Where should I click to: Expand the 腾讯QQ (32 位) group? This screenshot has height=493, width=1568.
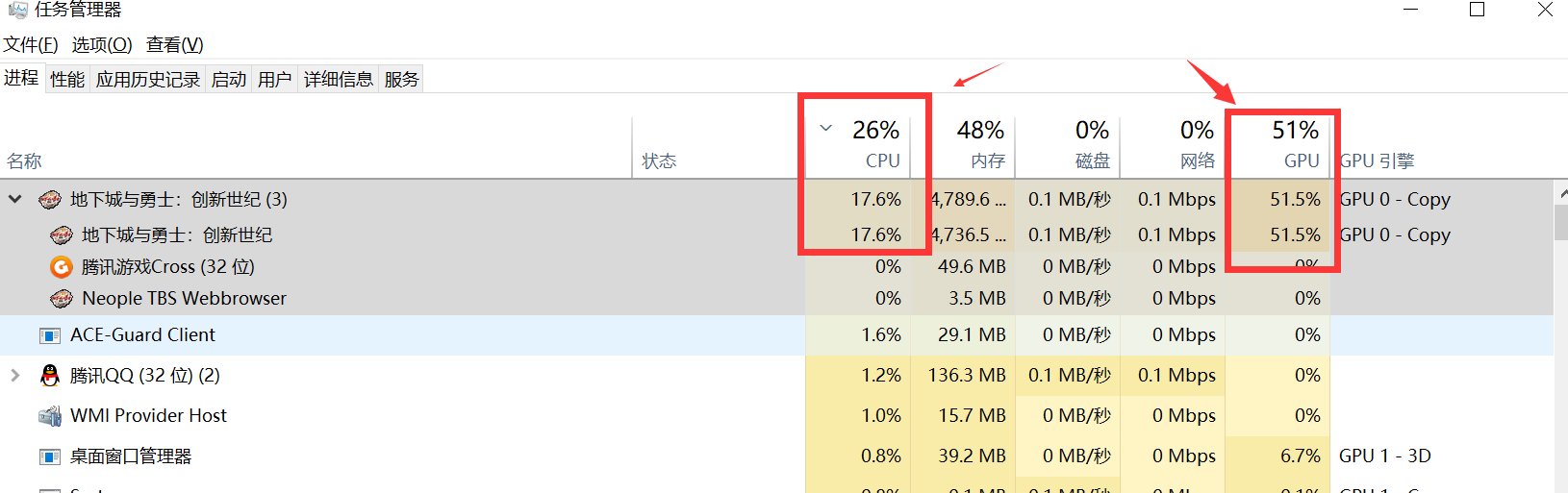[14, 376]
